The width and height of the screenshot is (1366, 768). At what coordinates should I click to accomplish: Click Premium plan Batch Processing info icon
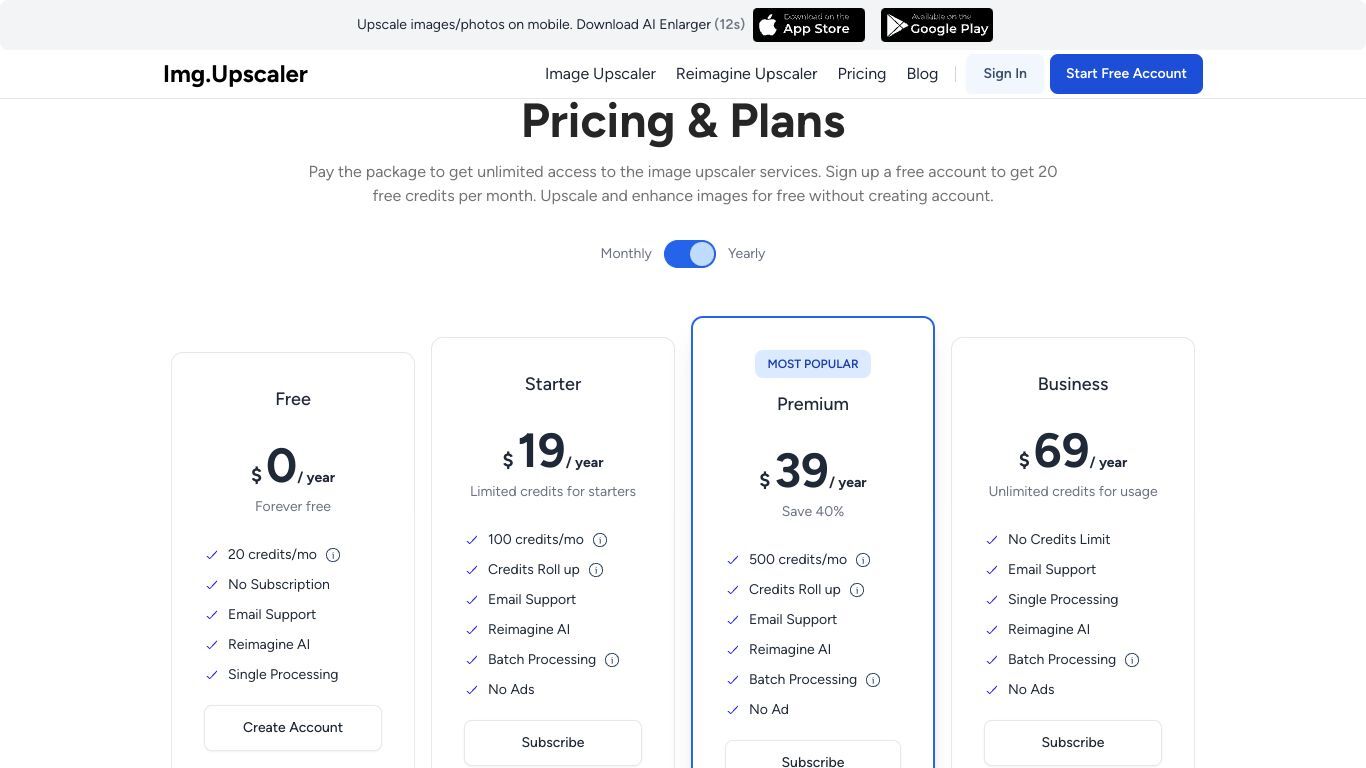coord(873,680)
